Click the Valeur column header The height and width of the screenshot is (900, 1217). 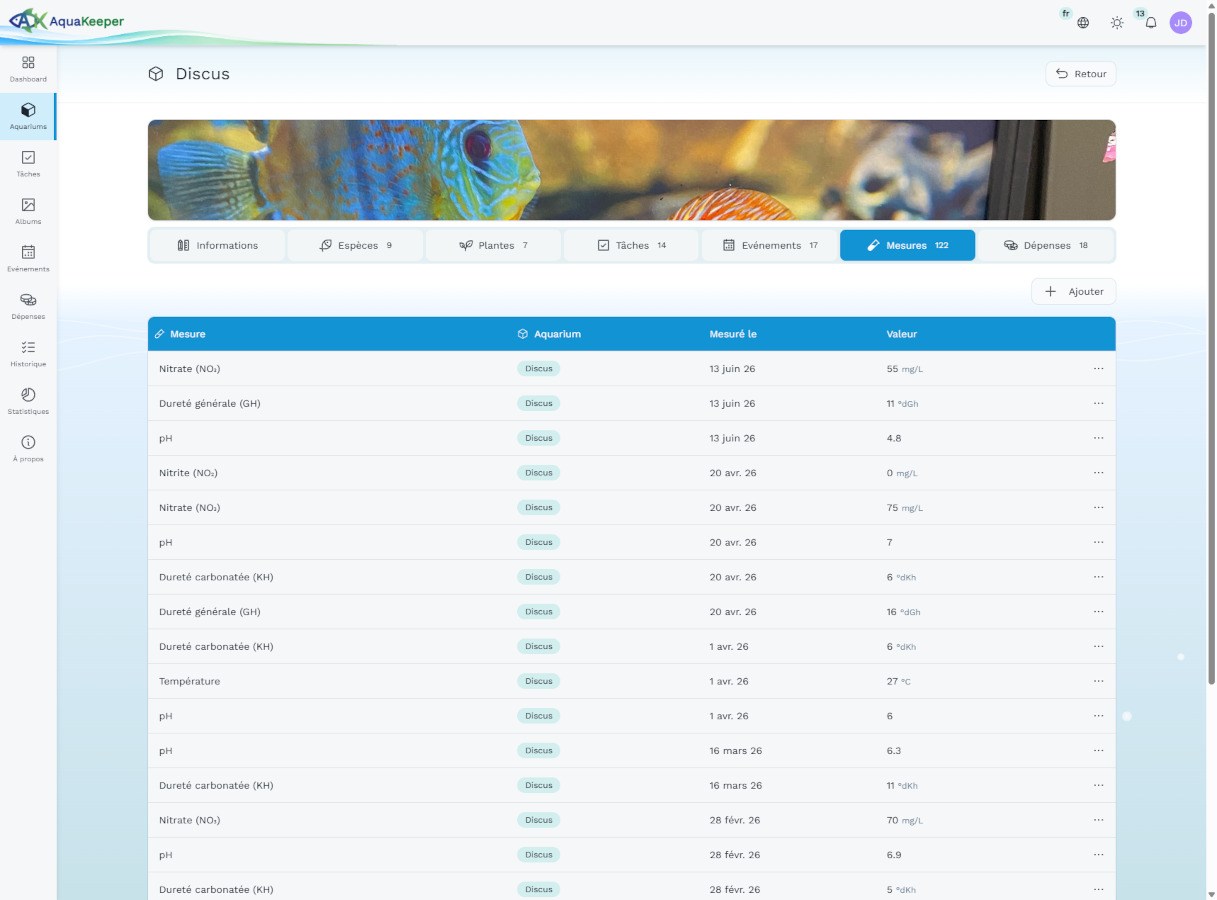click(901, 334)
